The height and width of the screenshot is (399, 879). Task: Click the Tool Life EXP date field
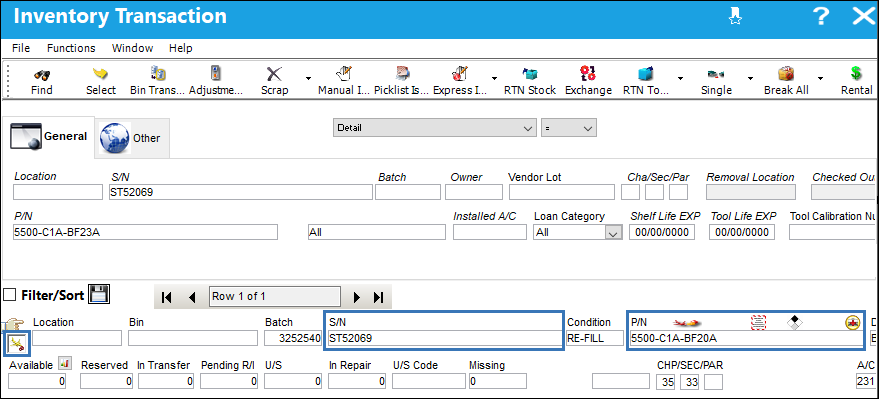coord(742,232)
